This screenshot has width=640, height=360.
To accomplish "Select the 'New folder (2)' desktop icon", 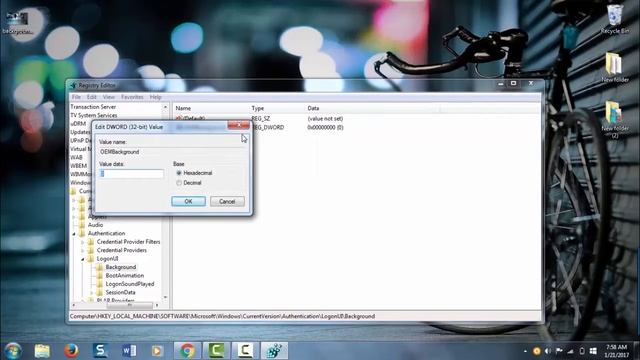I will 615,119.
